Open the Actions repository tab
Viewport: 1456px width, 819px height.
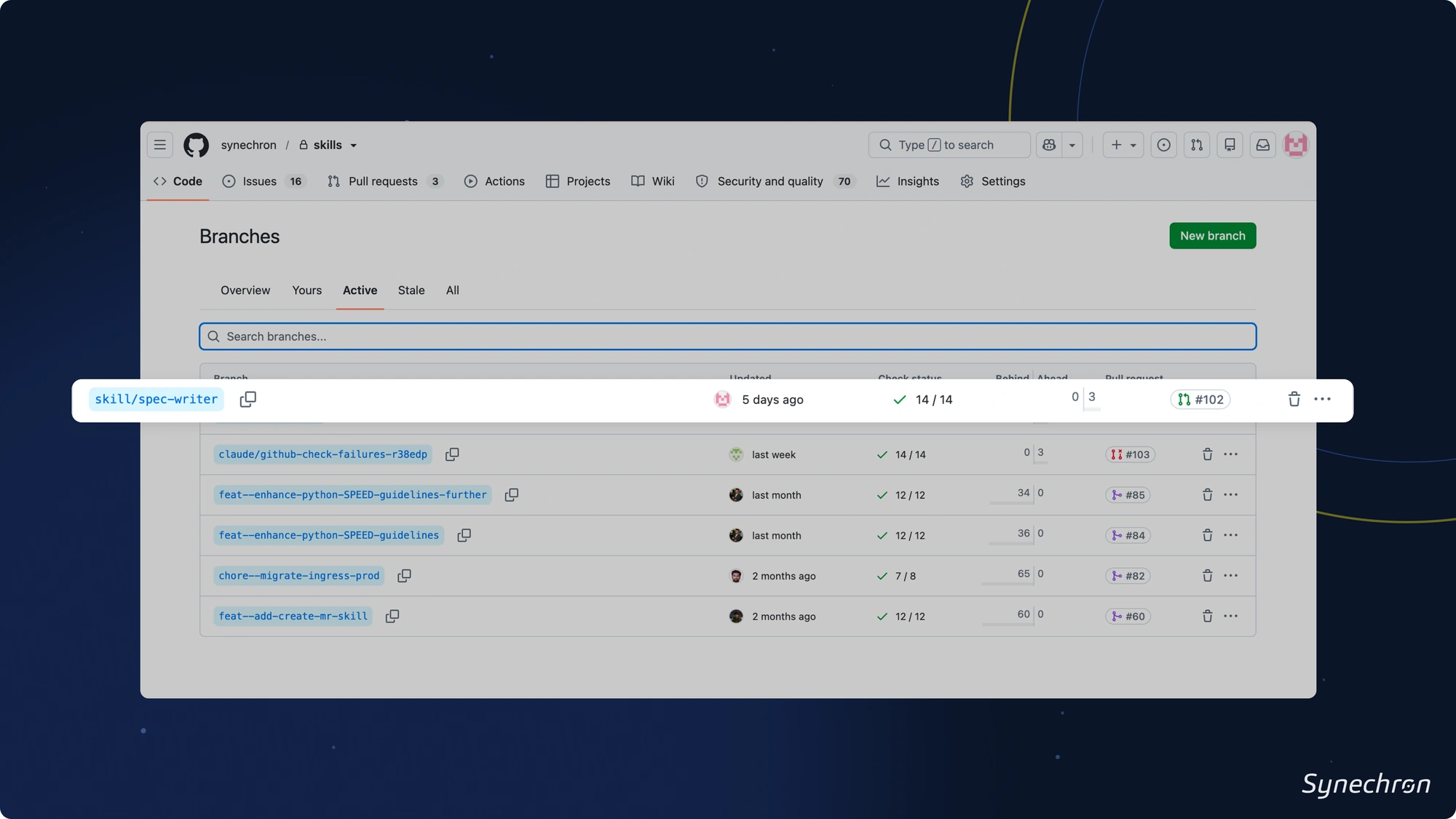[494, 181]
